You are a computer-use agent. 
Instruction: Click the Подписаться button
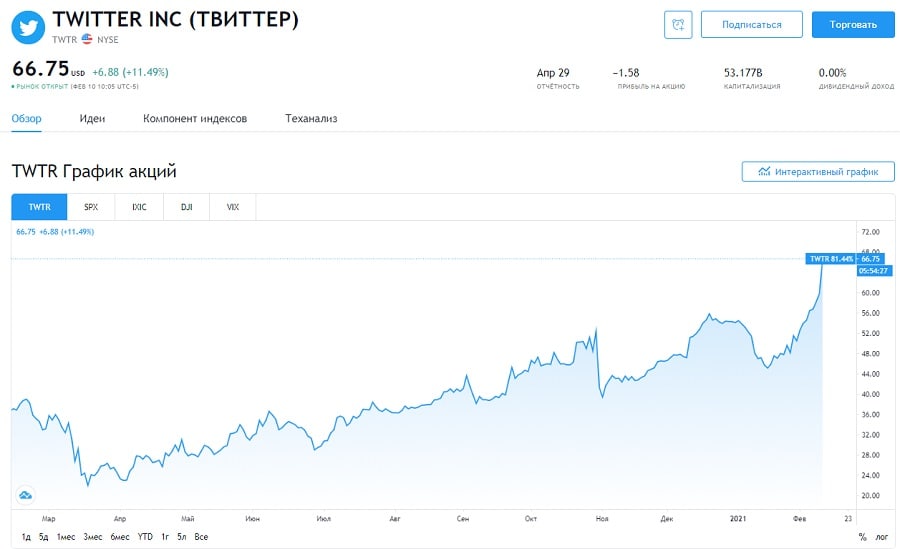[751, 25]
